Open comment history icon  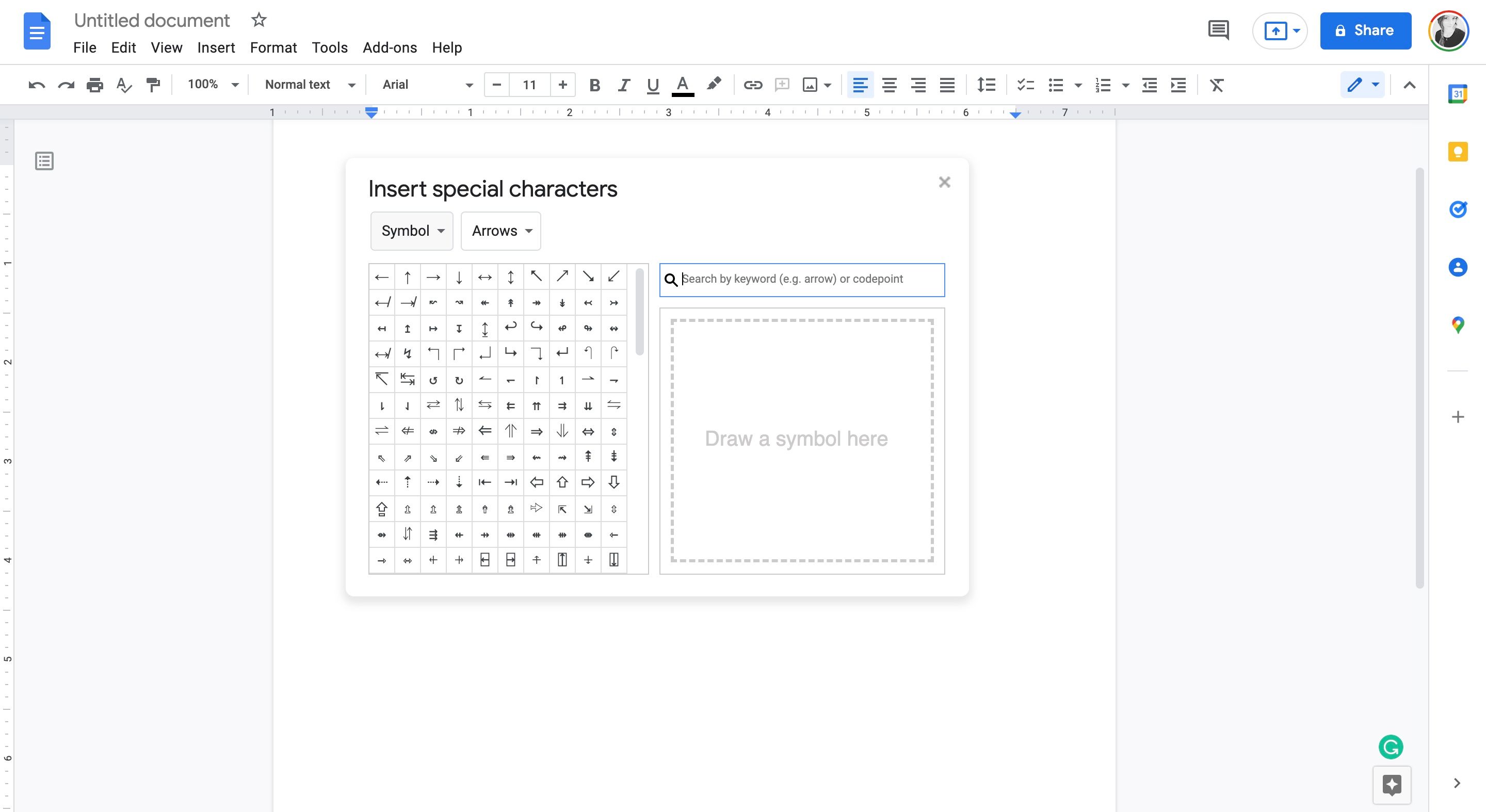tap(1218, 30)
